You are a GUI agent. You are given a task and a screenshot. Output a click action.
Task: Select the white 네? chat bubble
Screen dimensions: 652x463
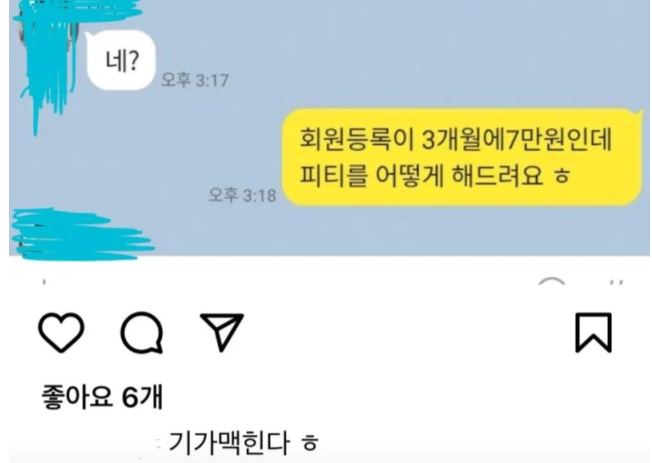tap(121, 60)
